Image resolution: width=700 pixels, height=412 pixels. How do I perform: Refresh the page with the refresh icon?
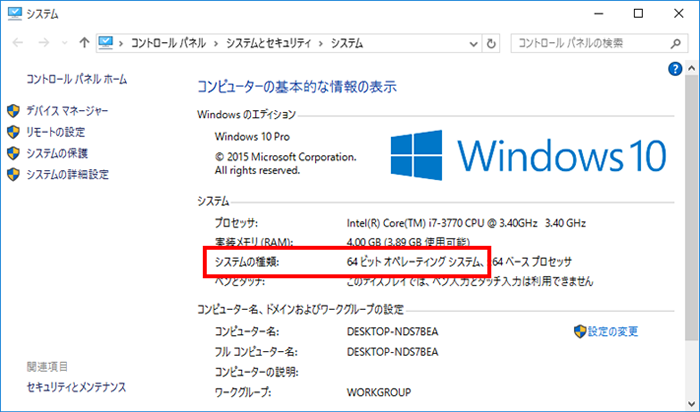tap(491, 44)
